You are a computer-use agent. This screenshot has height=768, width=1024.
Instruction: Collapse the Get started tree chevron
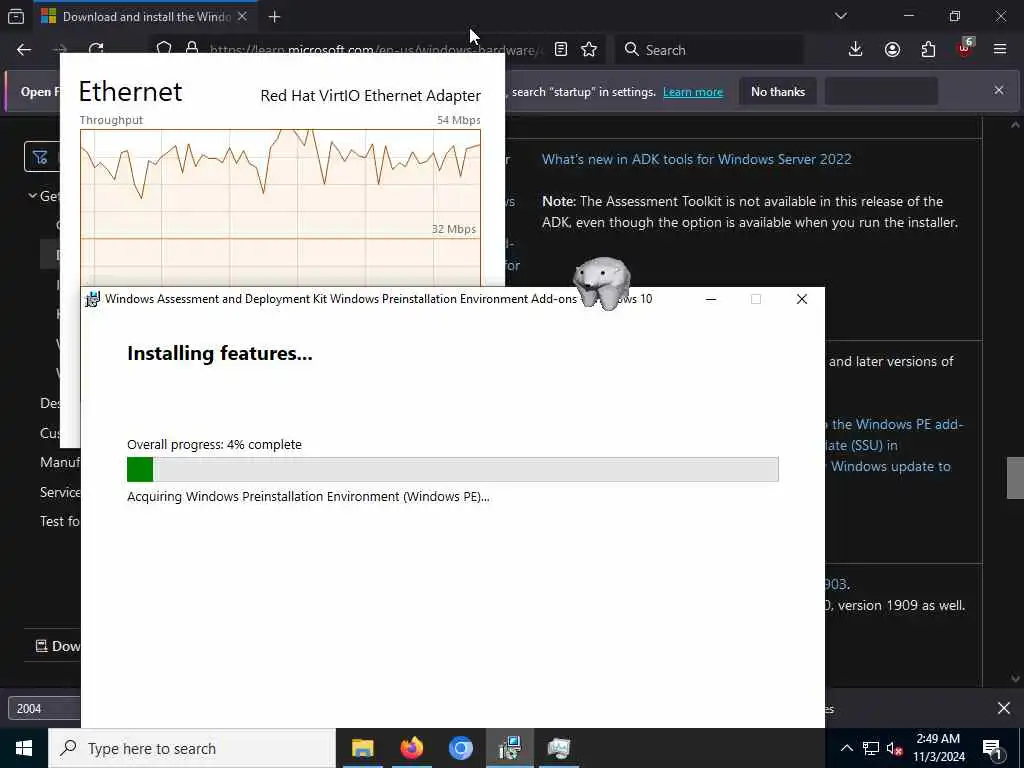(32, 196)
